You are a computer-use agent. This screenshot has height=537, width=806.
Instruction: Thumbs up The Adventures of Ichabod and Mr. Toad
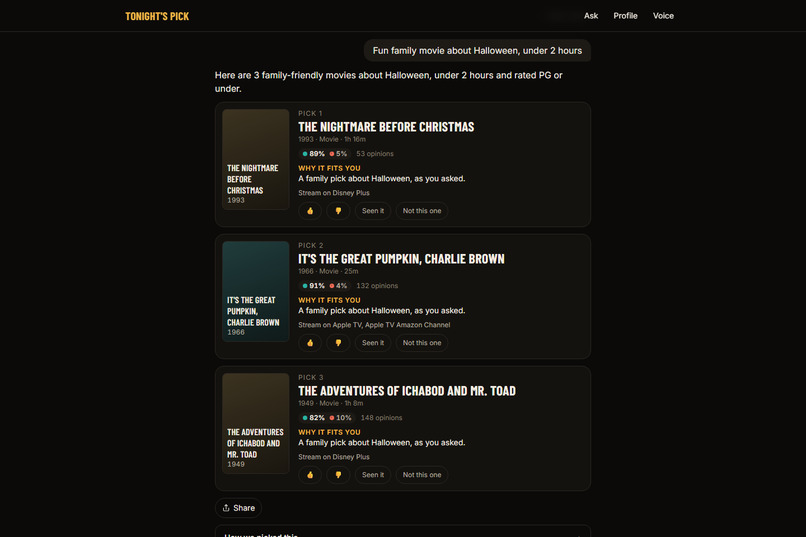pos(310,475)
